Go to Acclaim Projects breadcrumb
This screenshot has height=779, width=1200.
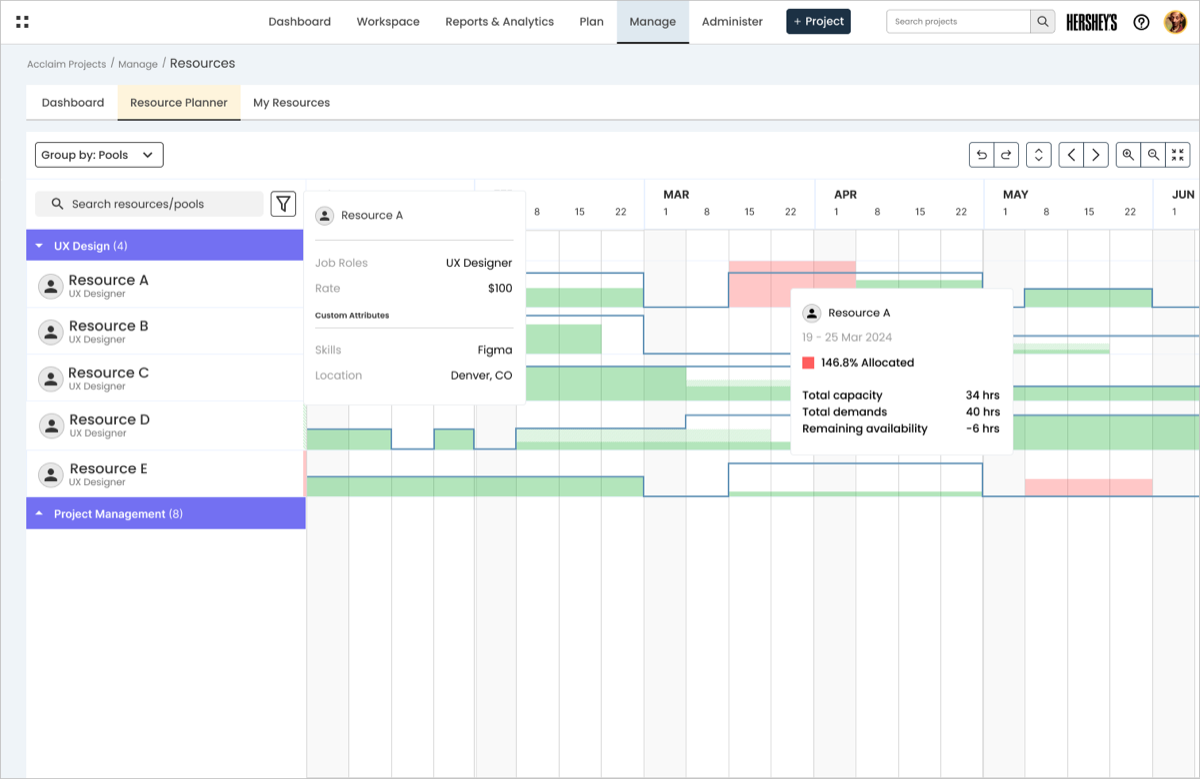(x=66, y=64)
